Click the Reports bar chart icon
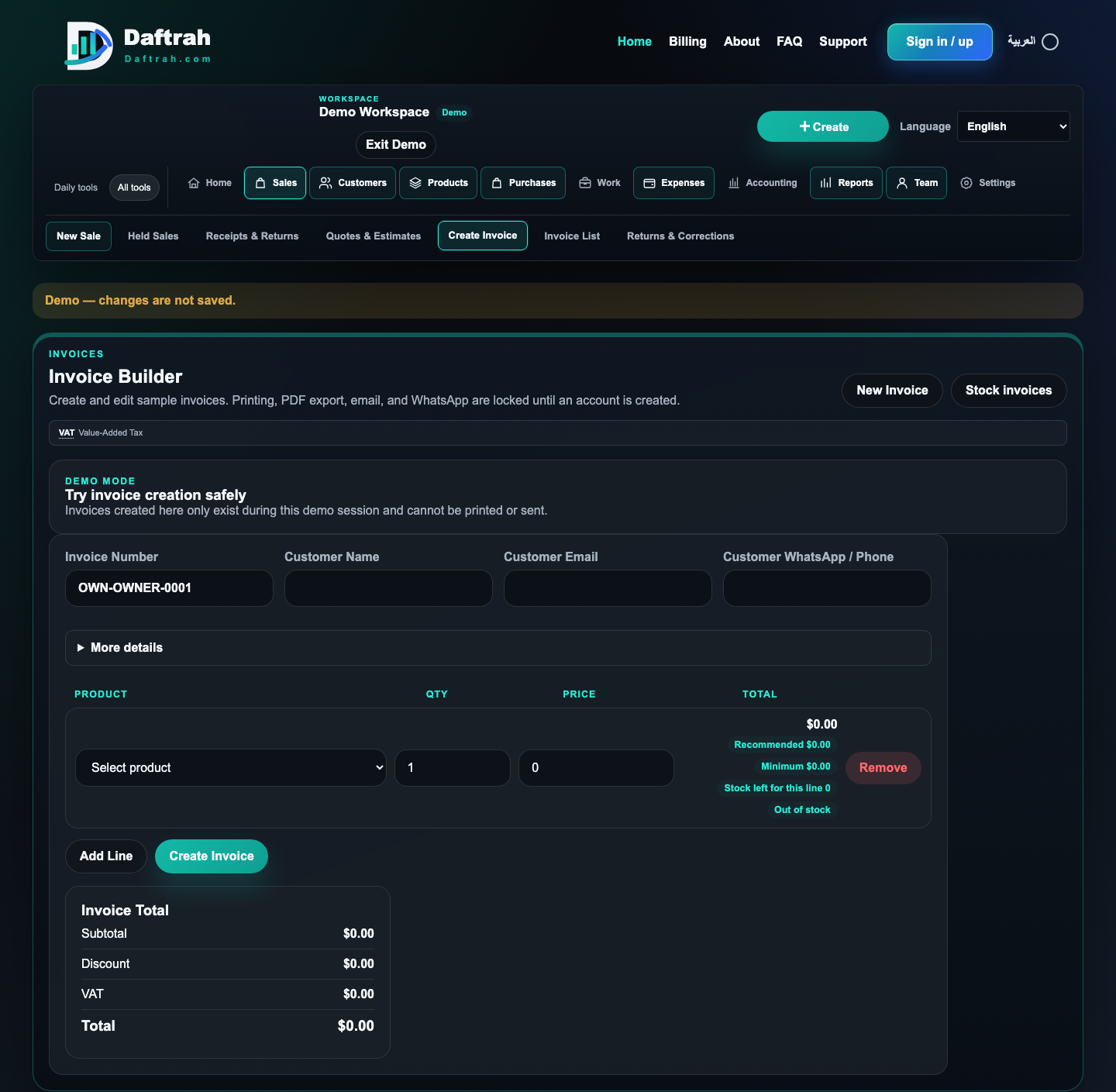Screen dimensions: 1116x1092 click(826, 183)
